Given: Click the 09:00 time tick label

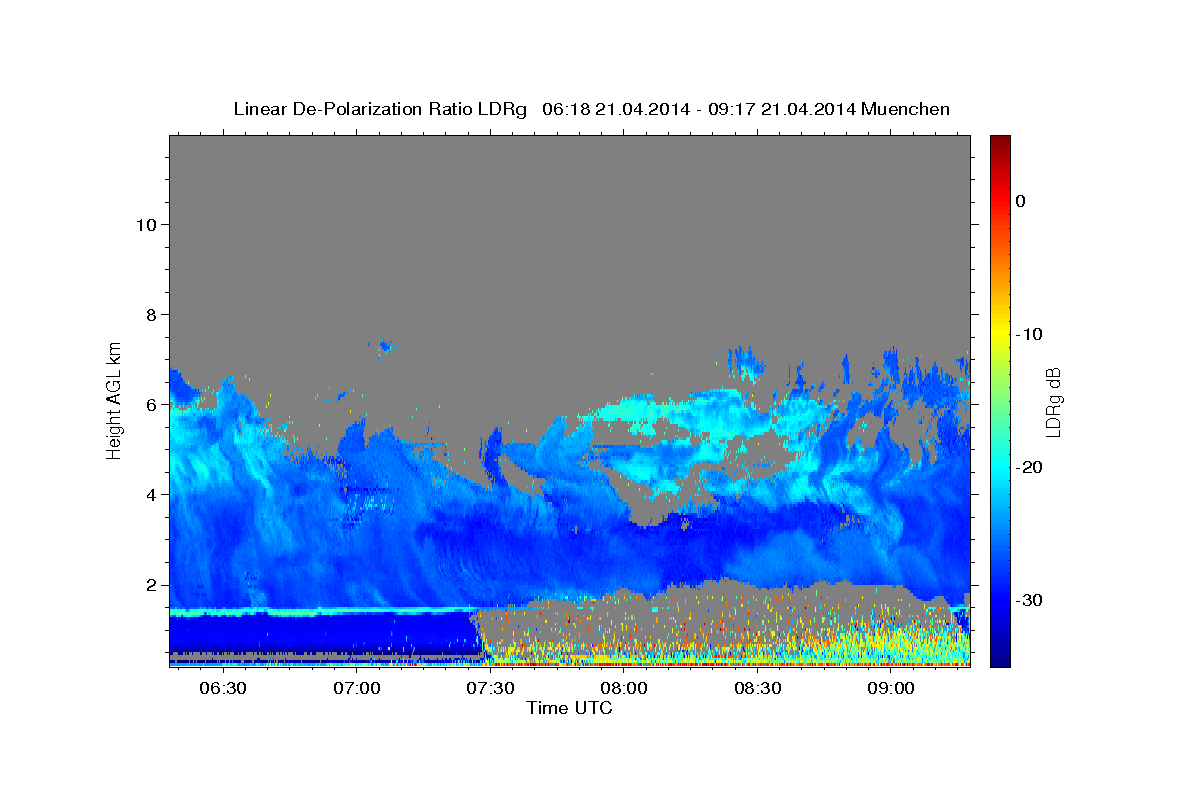Looking at the screenshot, I should point(890,689).
